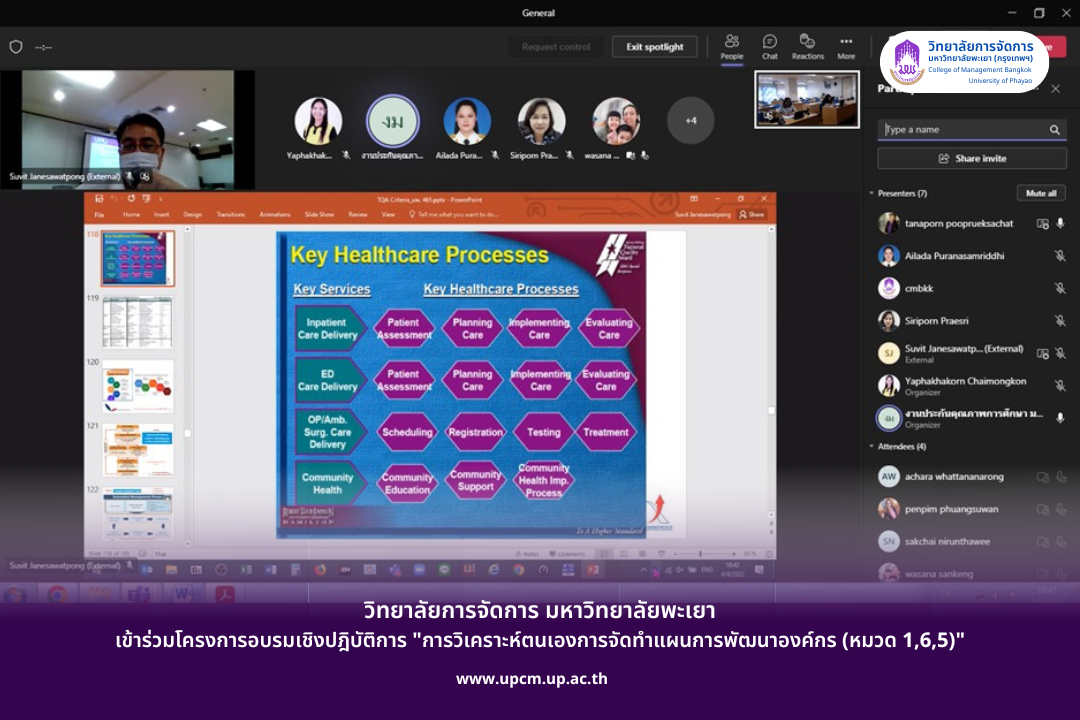Click Share button in PowerPoint
The image size is (1080, 720).
pos(751,214)
